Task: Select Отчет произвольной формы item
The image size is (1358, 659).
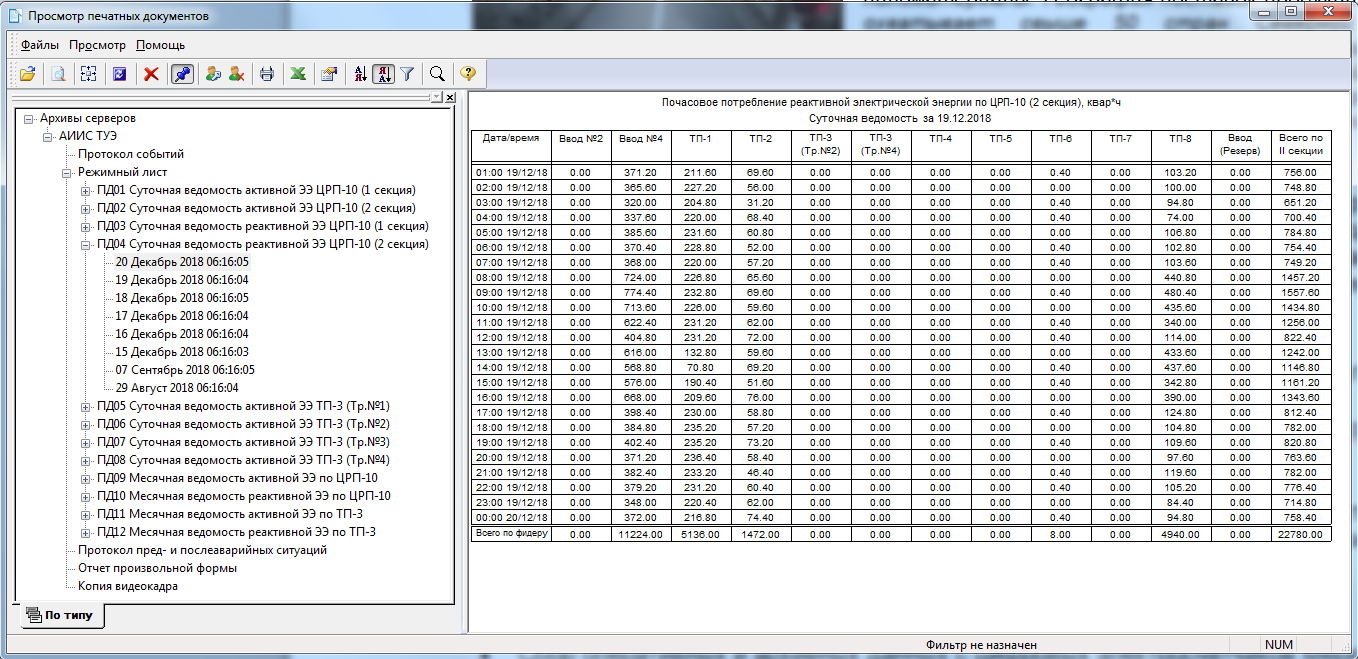Action: point(158,568)
